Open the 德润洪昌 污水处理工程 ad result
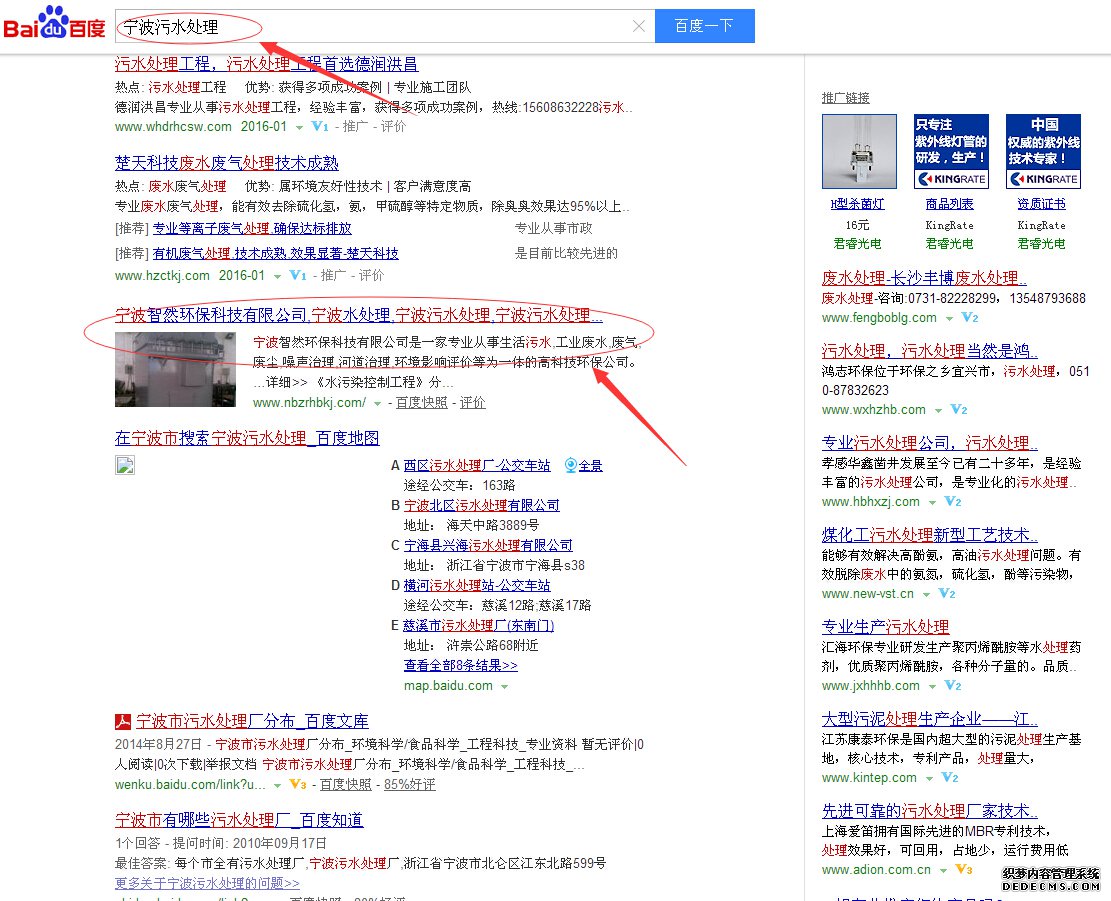The width and height of the screenshot is (1111, 901). (x=266, y=64)
